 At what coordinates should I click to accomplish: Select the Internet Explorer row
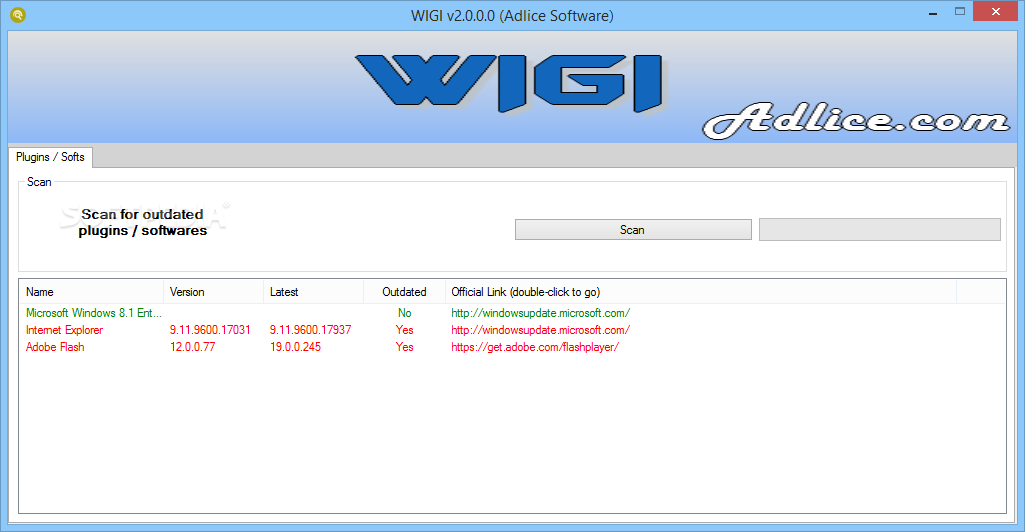click(512, 330)
